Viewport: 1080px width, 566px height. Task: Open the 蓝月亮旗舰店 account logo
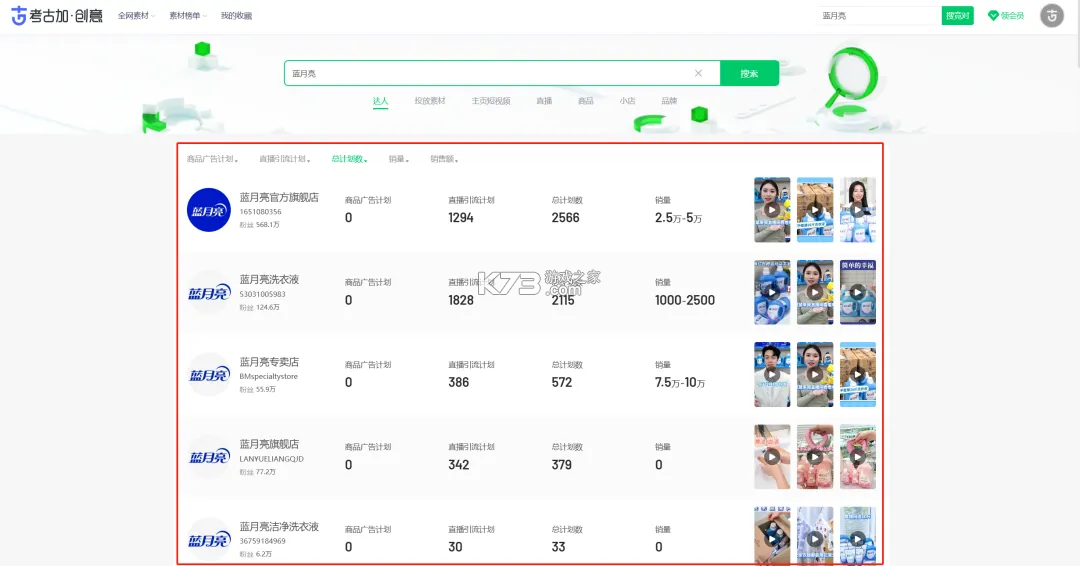point(209,457)
